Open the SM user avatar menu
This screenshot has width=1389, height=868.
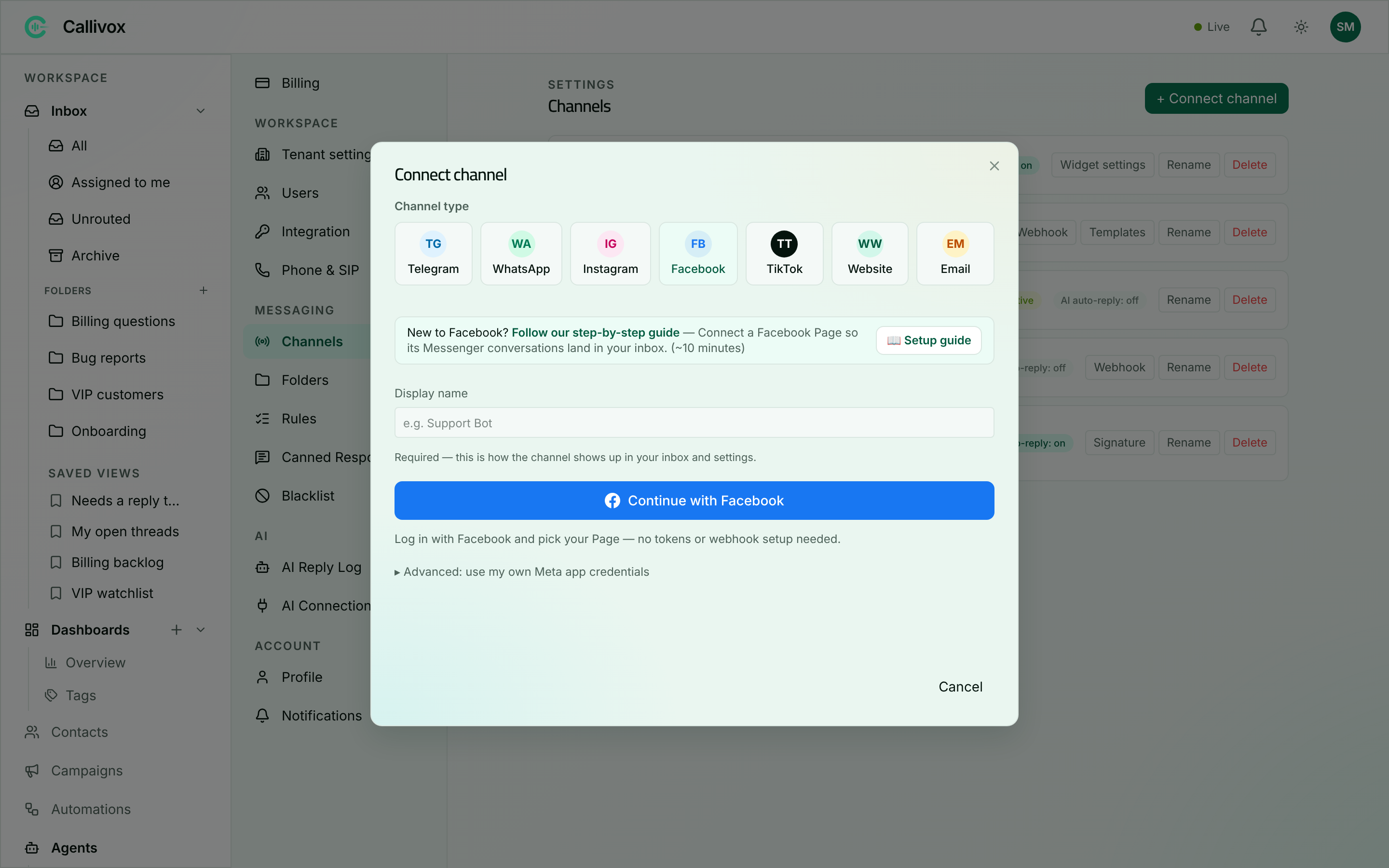click(x=1345, y=27)
